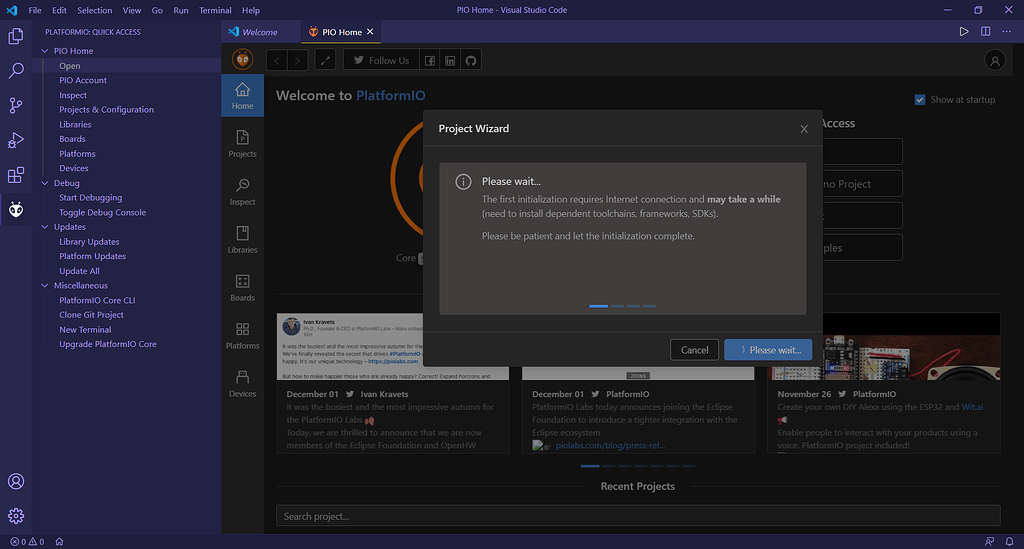Open the Facebook page icon
Screen dimensions: 1024x549
[x=430, y=61]
